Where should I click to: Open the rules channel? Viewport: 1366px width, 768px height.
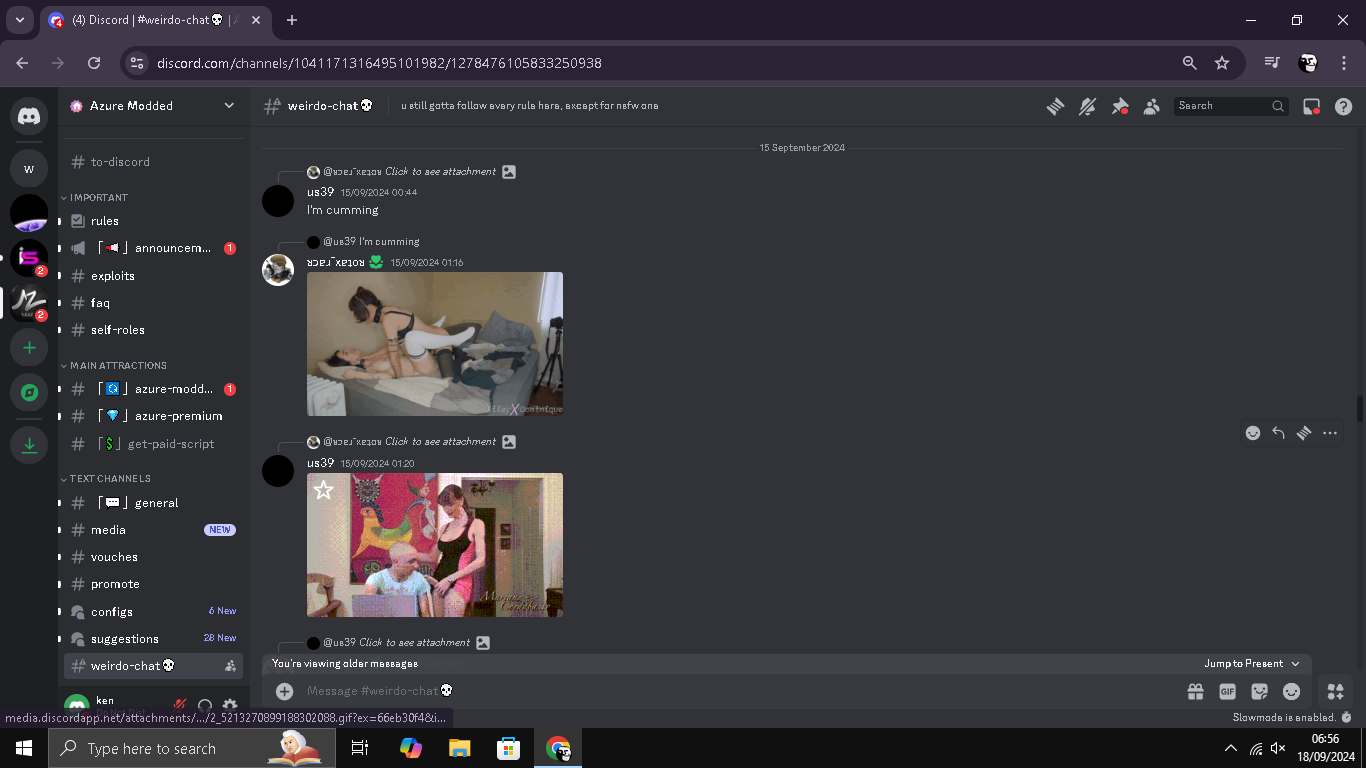click(153, 221)
